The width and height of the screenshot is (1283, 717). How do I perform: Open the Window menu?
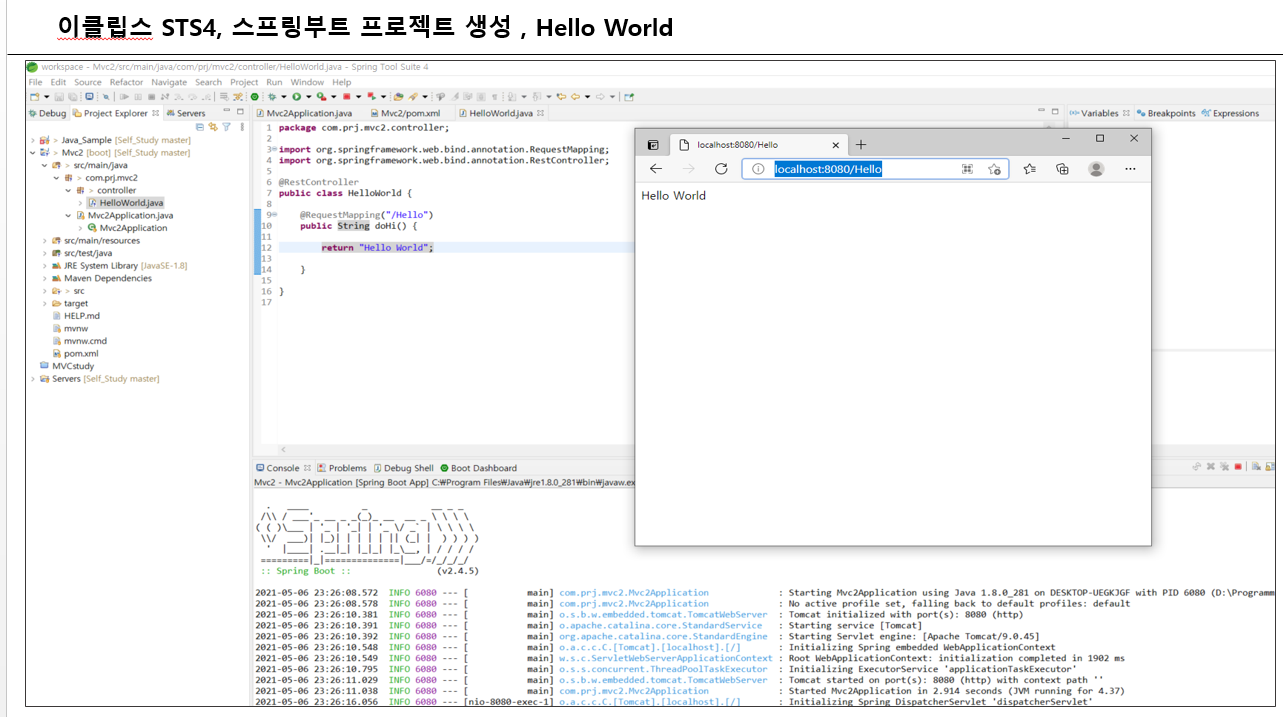tap(307, 82)
